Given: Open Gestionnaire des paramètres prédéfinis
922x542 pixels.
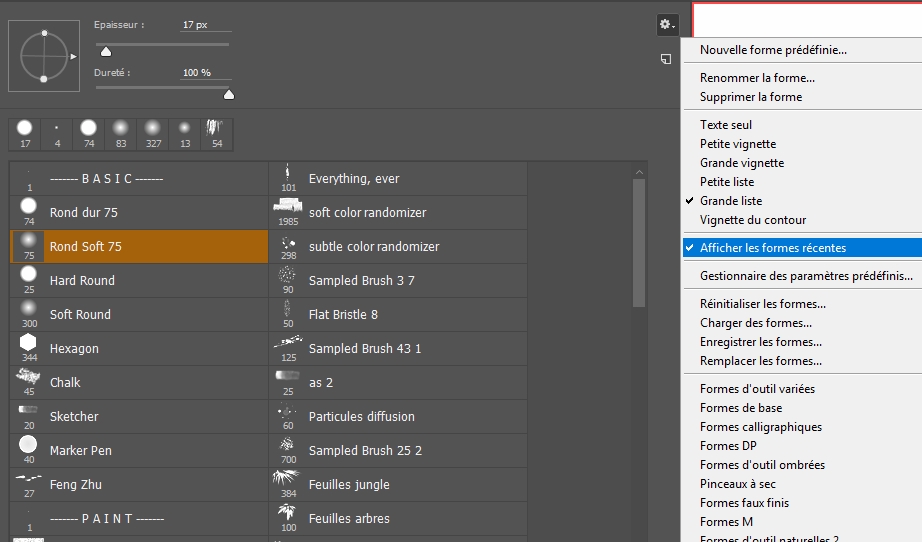Looking at the screenshot, I should 806,276.
